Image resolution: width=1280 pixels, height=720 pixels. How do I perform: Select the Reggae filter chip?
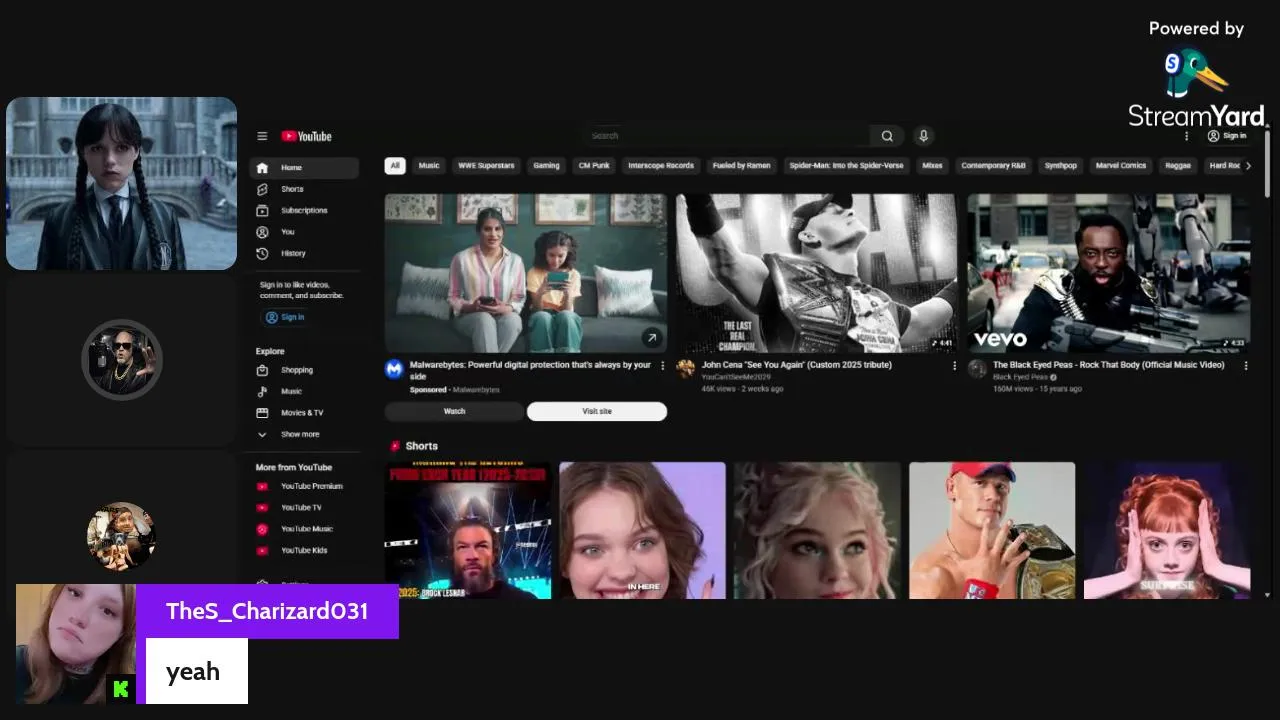[x=1178, y=165]
